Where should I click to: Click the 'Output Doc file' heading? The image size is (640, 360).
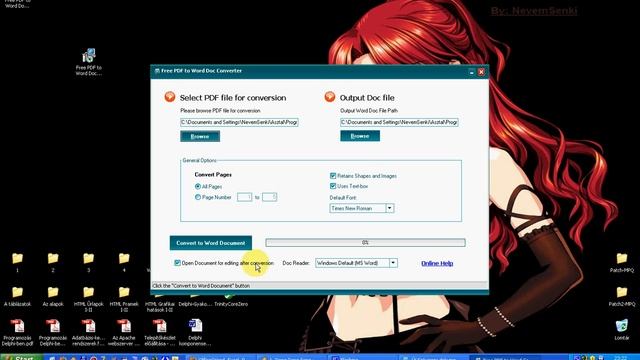click(x=367, y=98)
